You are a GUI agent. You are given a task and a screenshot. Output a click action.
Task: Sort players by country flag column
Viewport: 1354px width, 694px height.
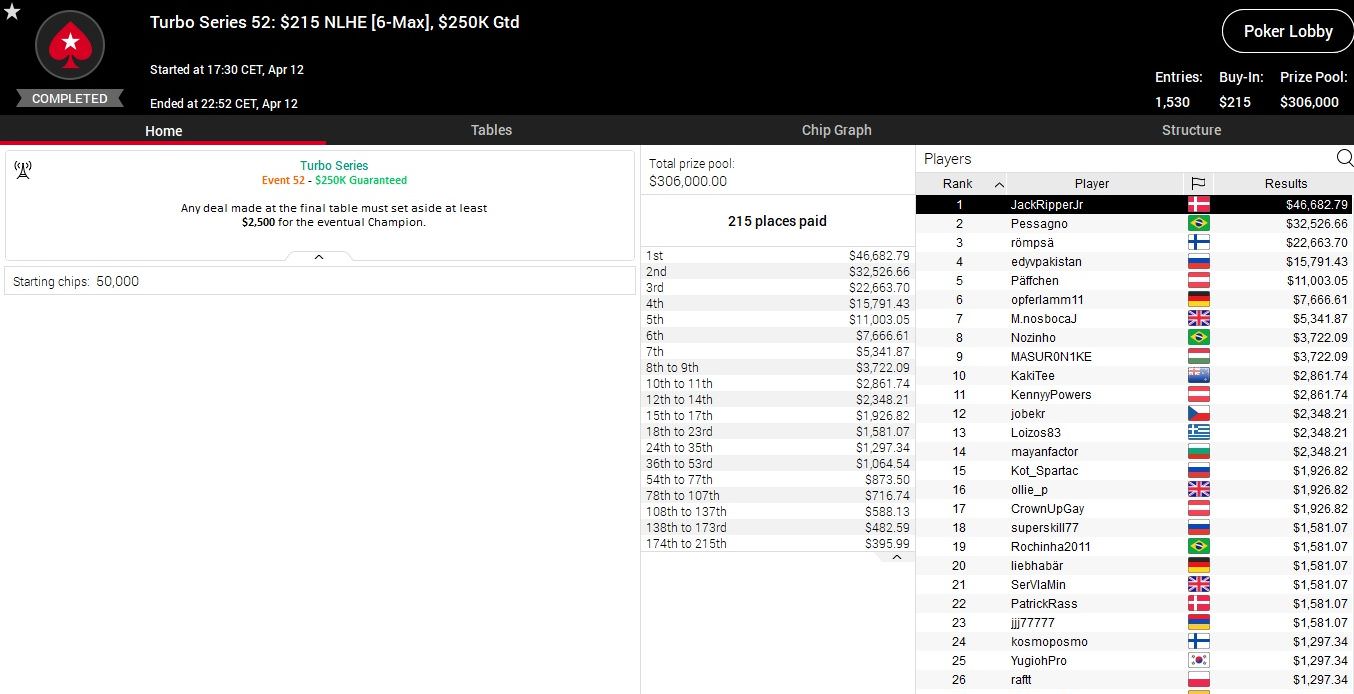click(x=1197, y=183)
